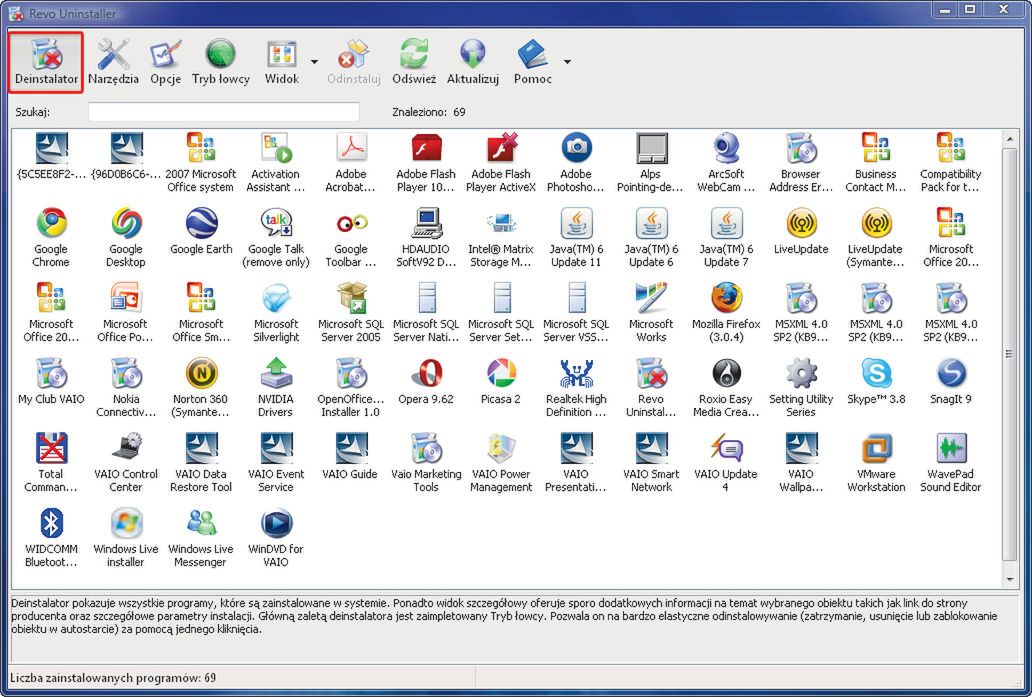Click the Odśwież refresh button
This screenshot has width=1032, height=697.
[x=413, y=61]
